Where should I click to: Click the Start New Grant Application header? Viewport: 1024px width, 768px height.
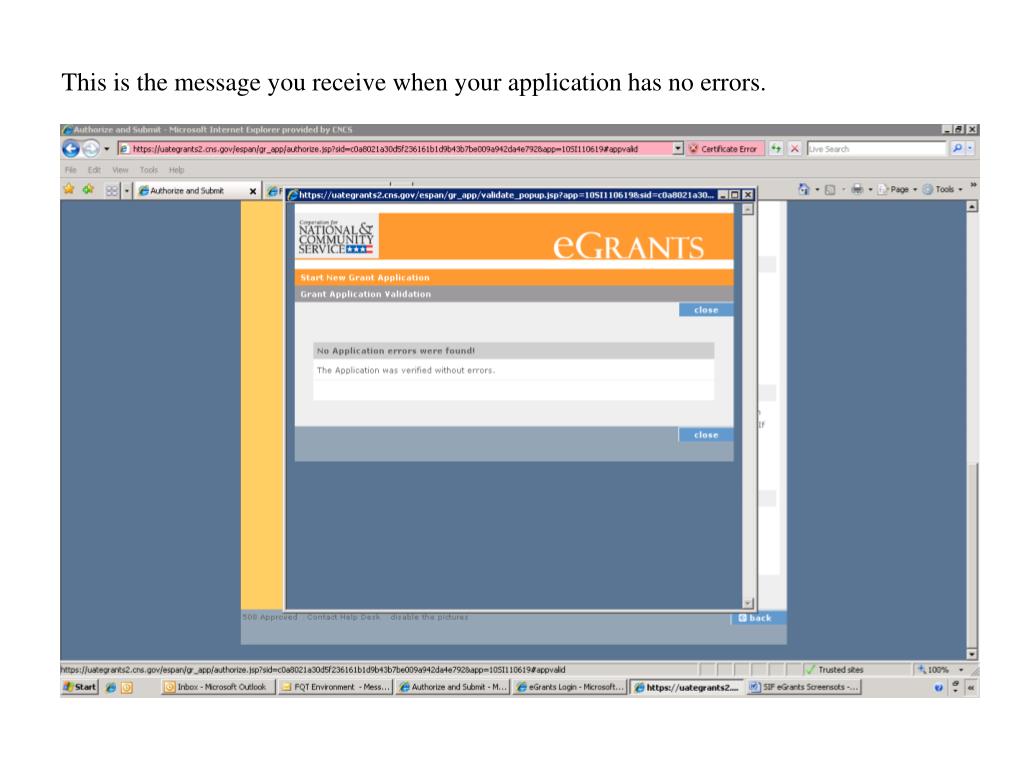click(x=364, y=278)
